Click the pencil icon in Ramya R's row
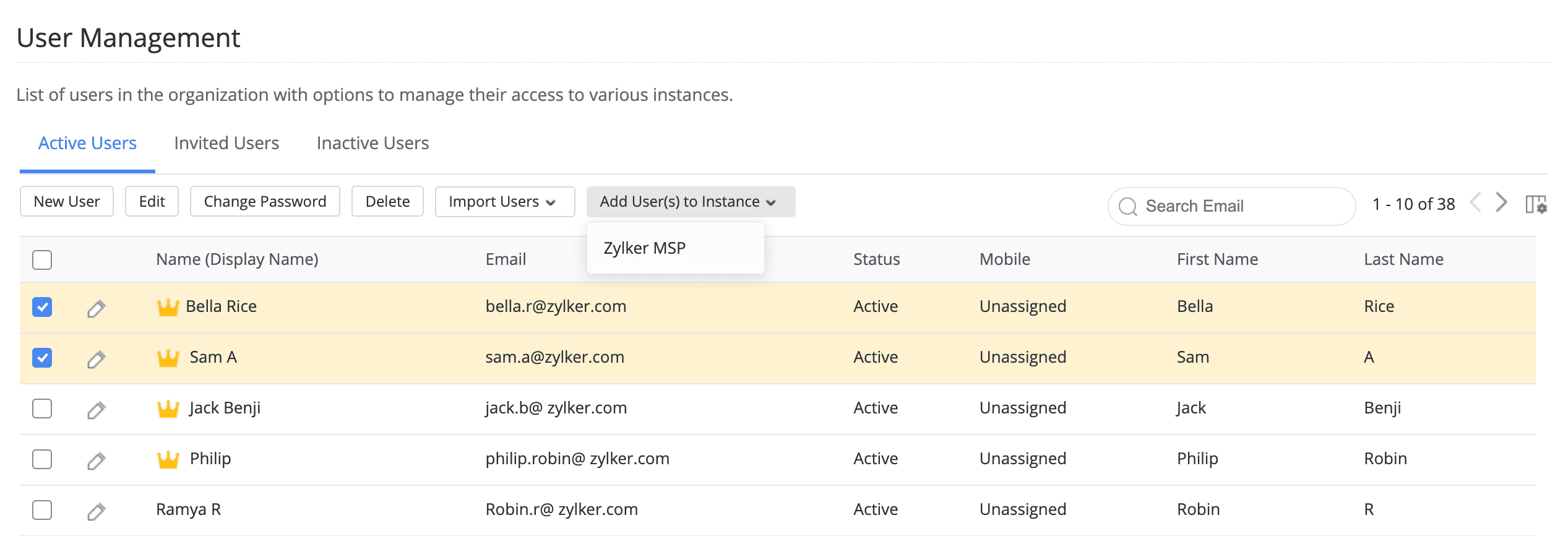The height and width of the screenshot is (536, 1568). (x=96, y=511)
